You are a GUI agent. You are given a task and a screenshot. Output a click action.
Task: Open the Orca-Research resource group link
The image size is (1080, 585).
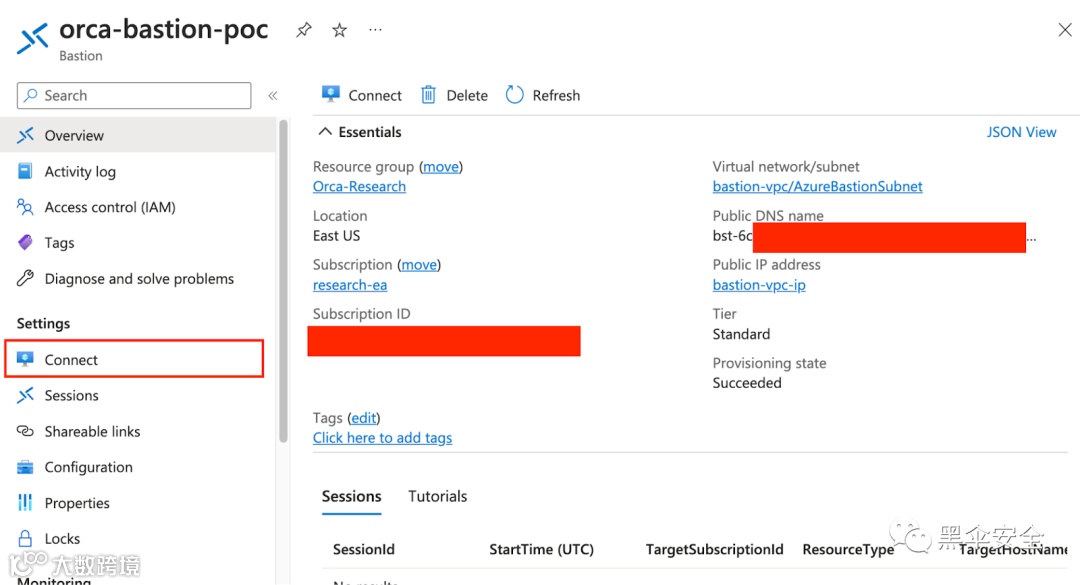pyautogui.click(x=359, y=187)
